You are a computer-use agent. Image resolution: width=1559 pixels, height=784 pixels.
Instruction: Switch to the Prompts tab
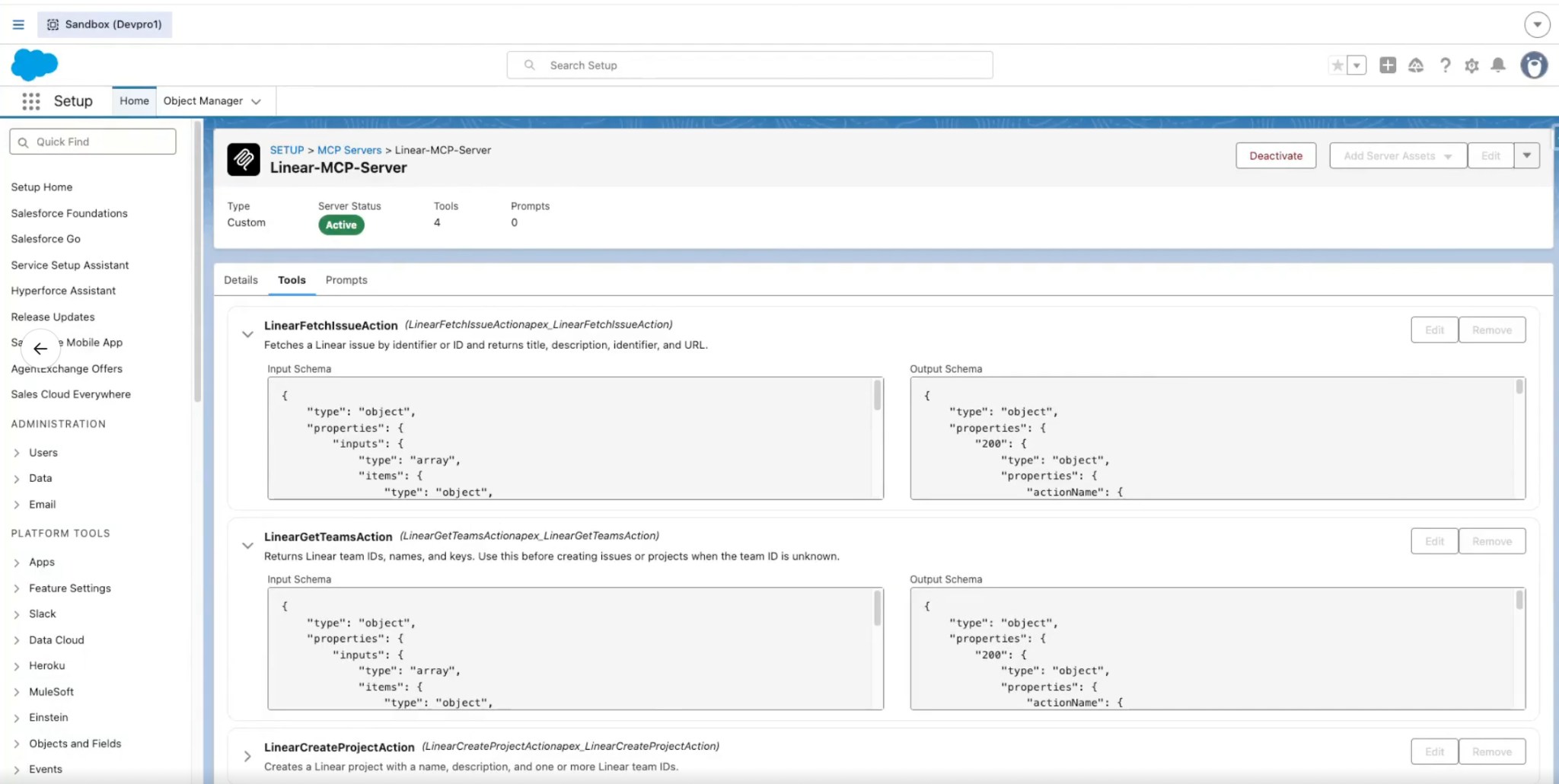point(346,280)
